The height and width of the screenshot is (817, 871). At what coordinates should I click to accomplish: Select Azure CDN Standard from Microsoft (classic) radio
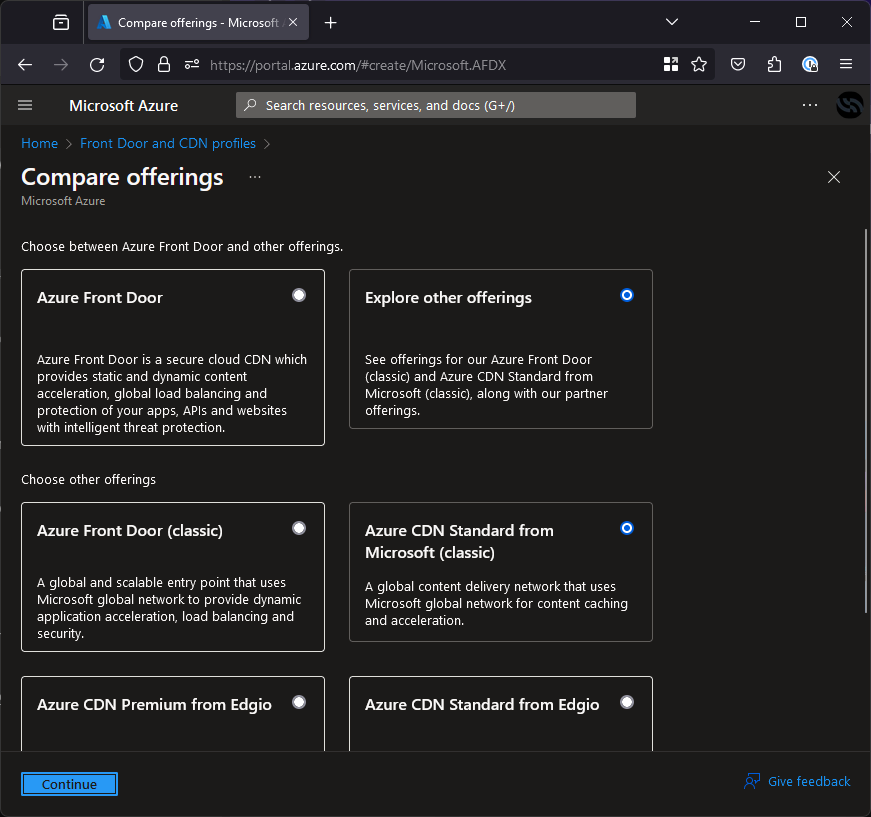(x=627, y=528)
